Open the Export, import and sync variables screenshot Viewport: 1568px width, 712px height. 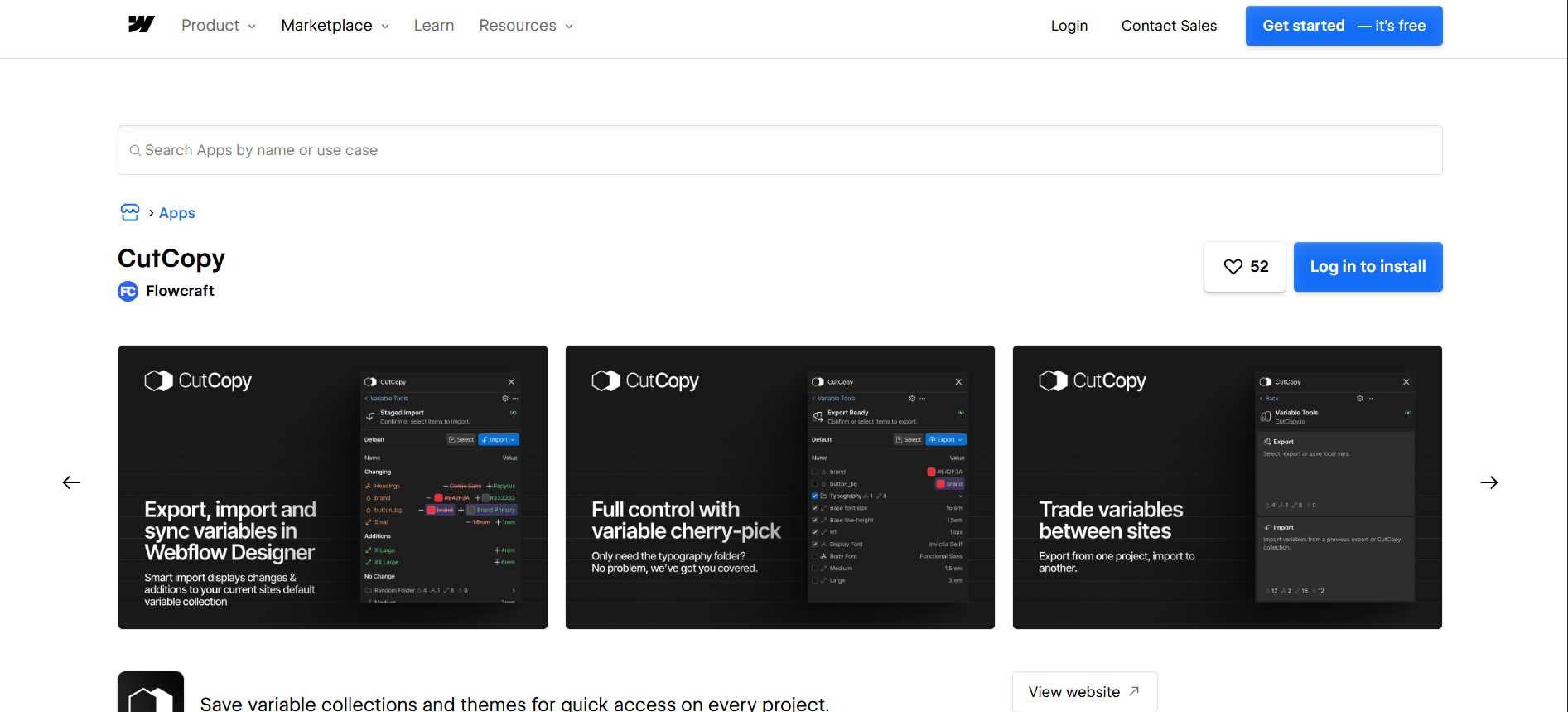tap(333, 487)
